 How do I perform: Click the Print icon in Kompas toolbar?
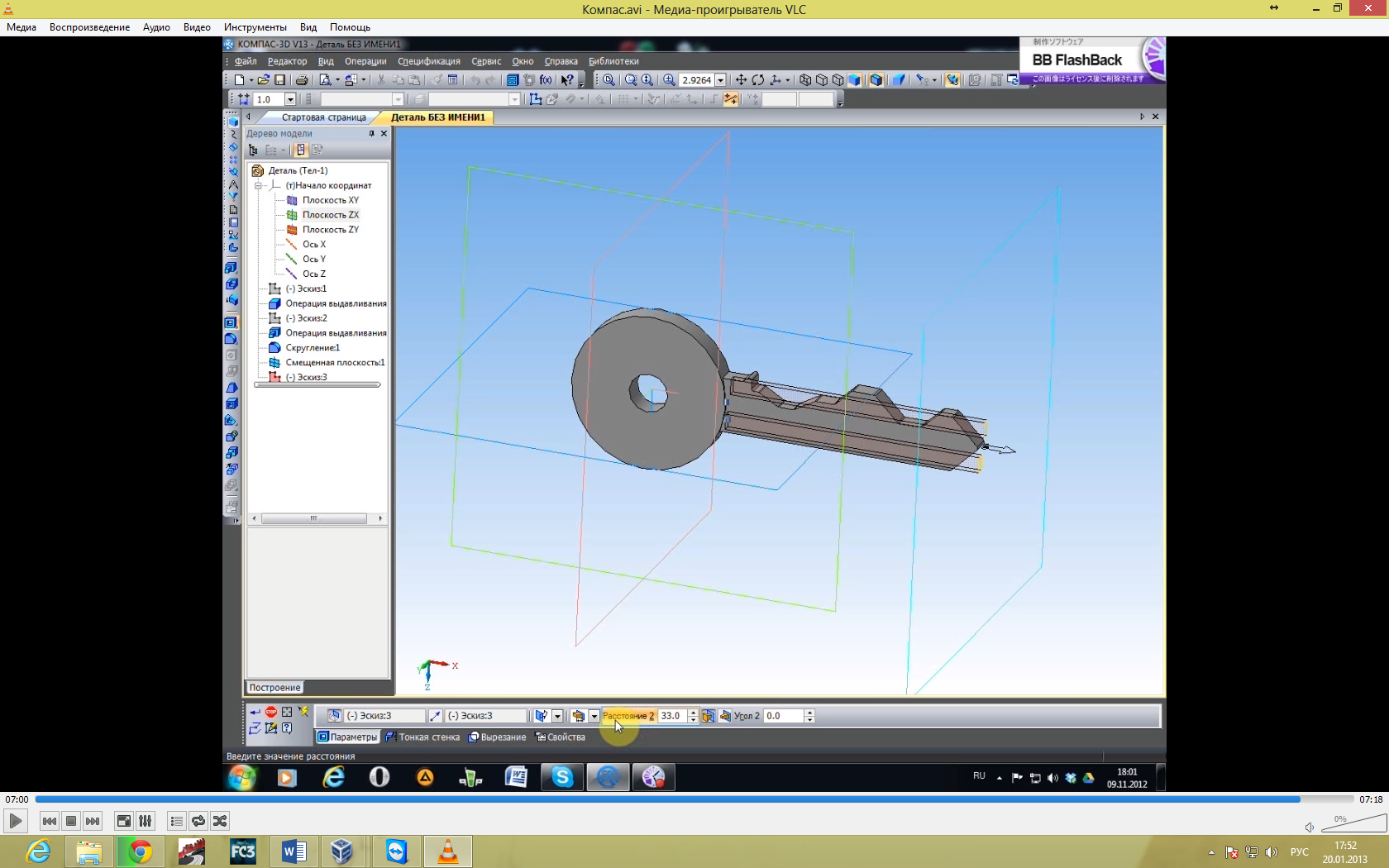coord(302,80)
